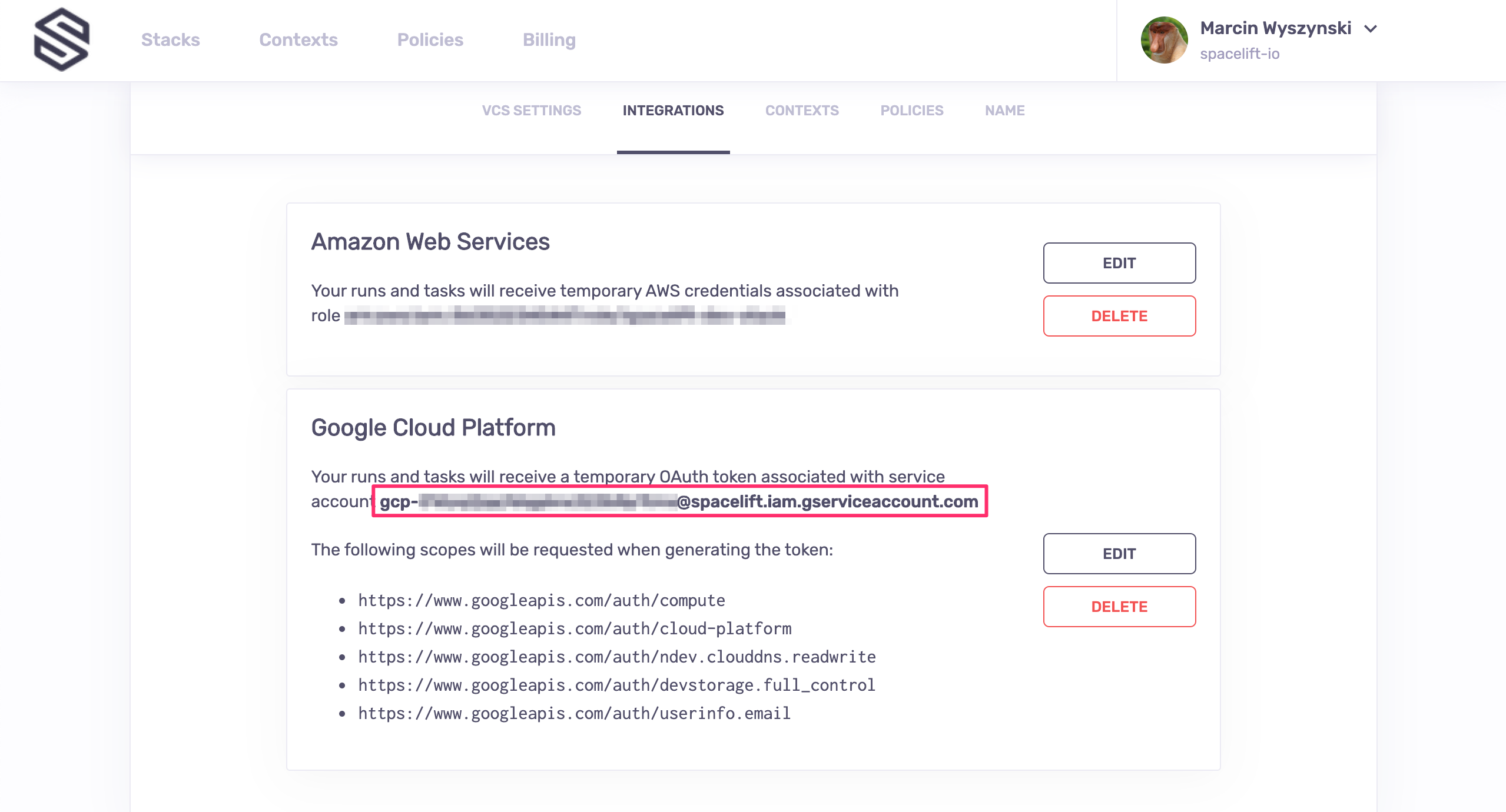1506x812 pixels.
Task: Navigate to Policies in the top bar
Action: point(430,39)
